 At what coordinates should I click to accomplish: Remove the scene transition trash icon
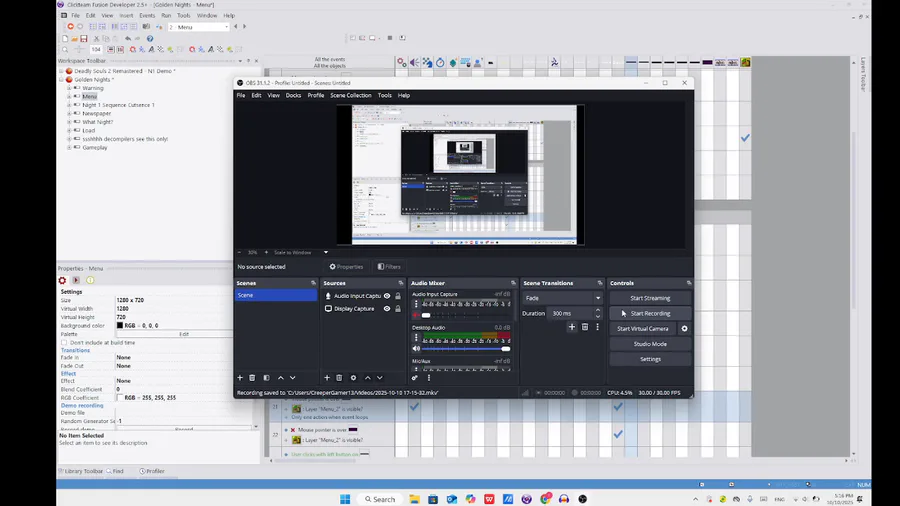[x=585, y=327]
